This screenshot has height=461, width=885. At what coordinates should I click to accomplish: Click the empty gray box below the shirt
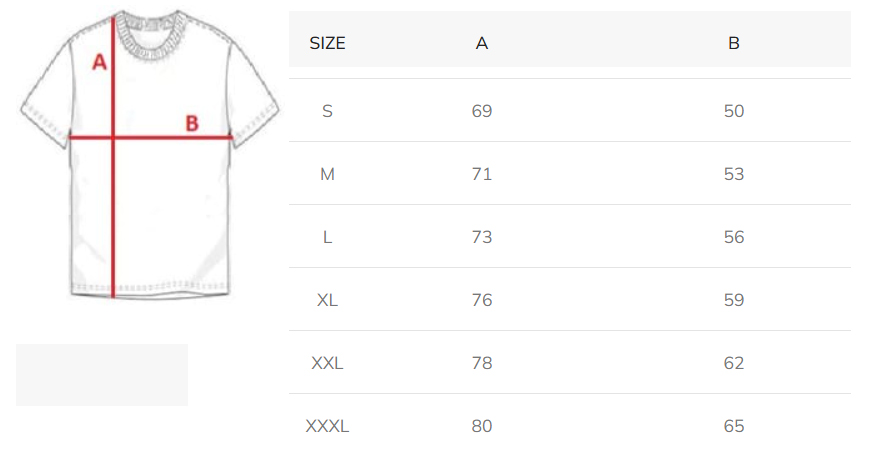(102, 375)
